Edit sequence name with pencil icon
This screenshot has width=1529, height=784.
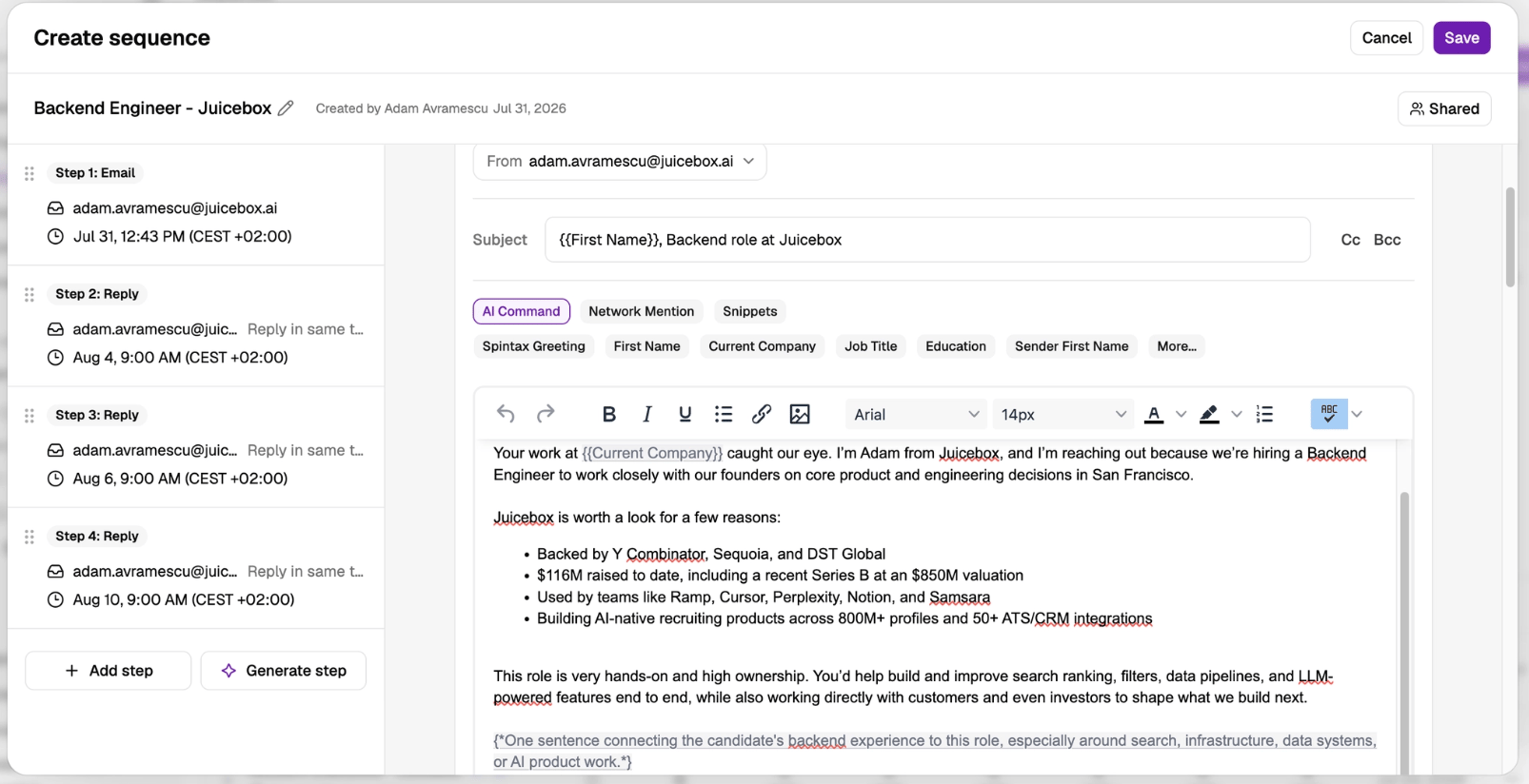coord(286,108)
